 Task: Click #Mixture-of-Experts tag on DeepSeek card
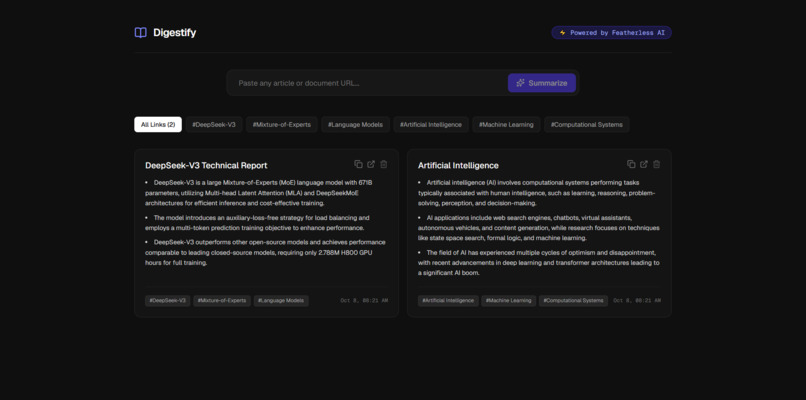point(222,301)
